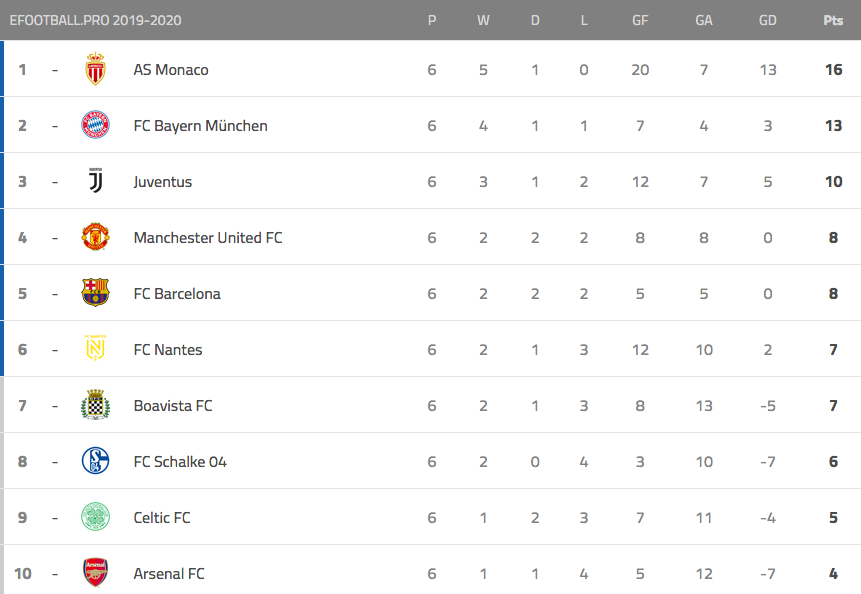Click the FC Barcelona crest

tap(96, 293)
